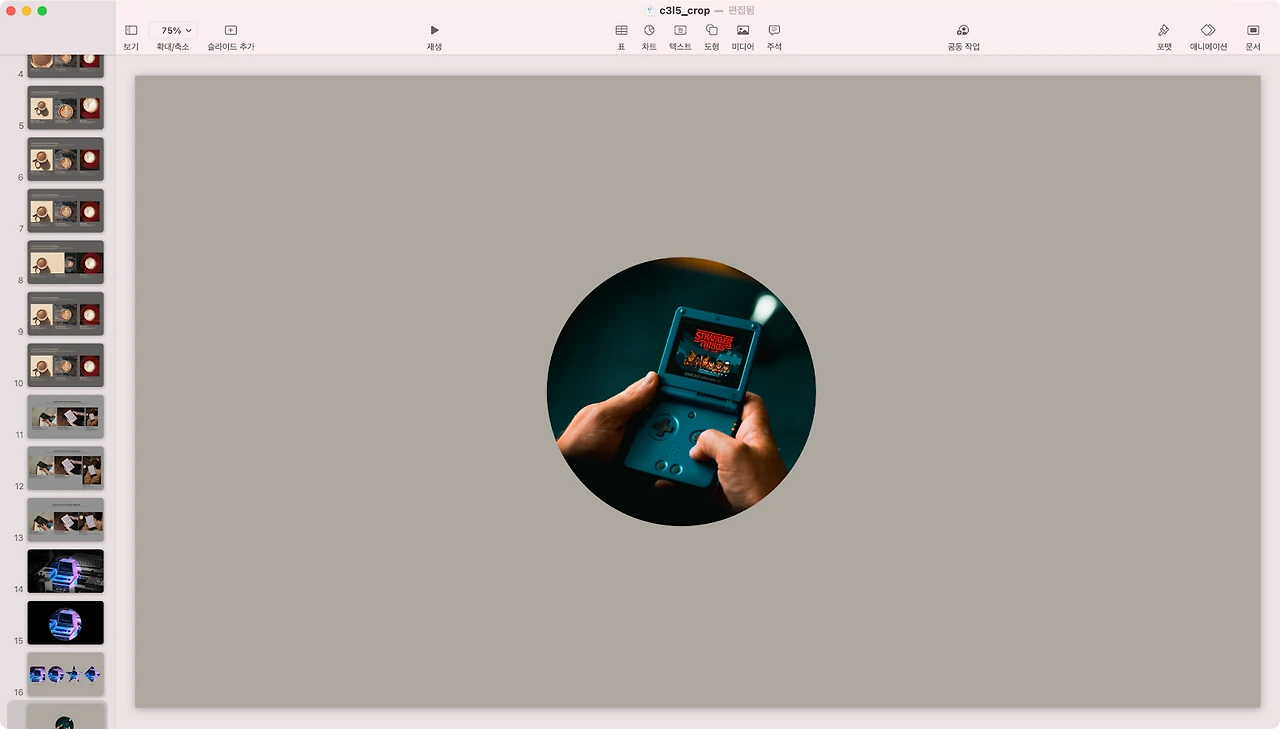Add a comment with the 주석 icon
1280x729 pixels.
pos(774,31)
